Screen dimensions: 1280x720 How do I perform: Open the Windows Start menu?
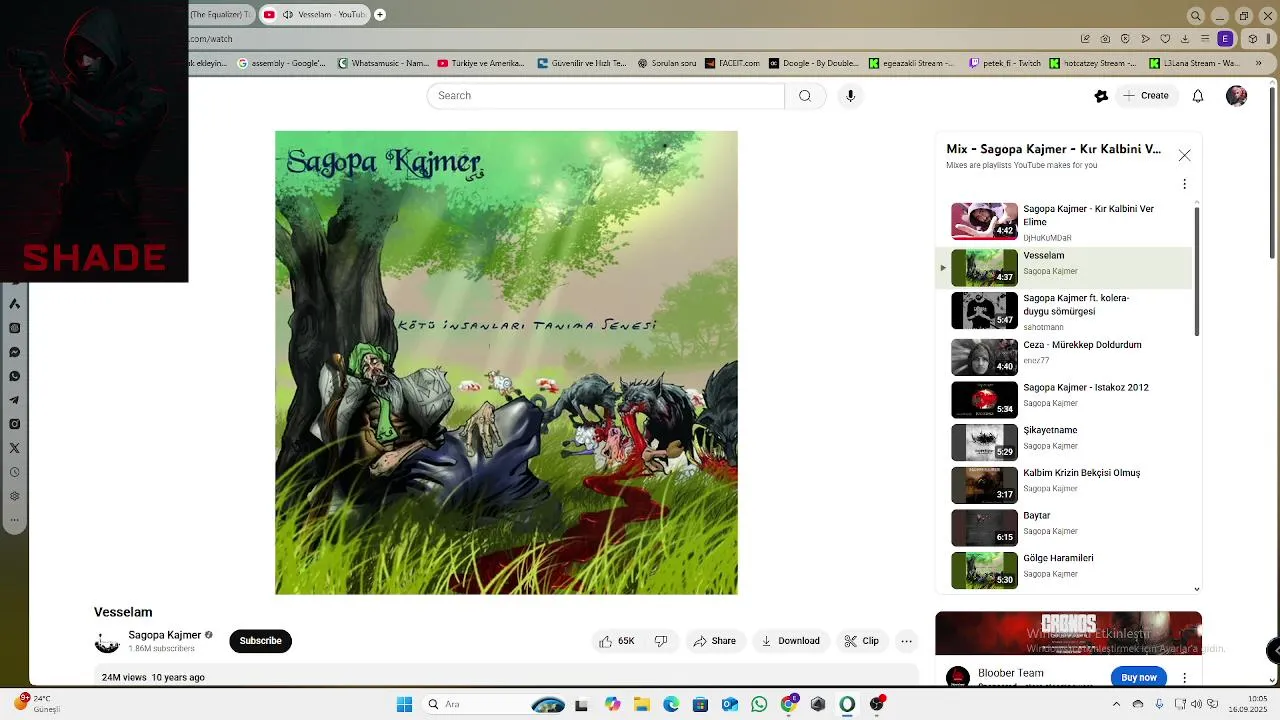click(404, 704)
